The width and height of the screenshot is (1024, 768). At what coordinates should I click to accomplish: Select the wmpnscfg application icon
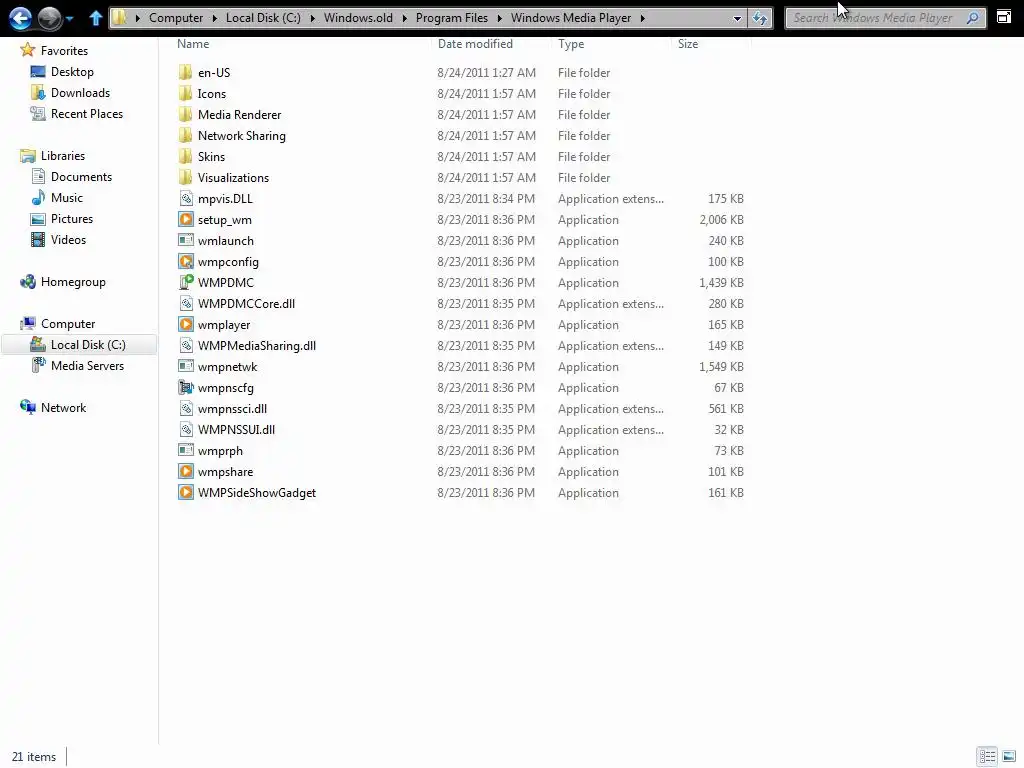186,387
